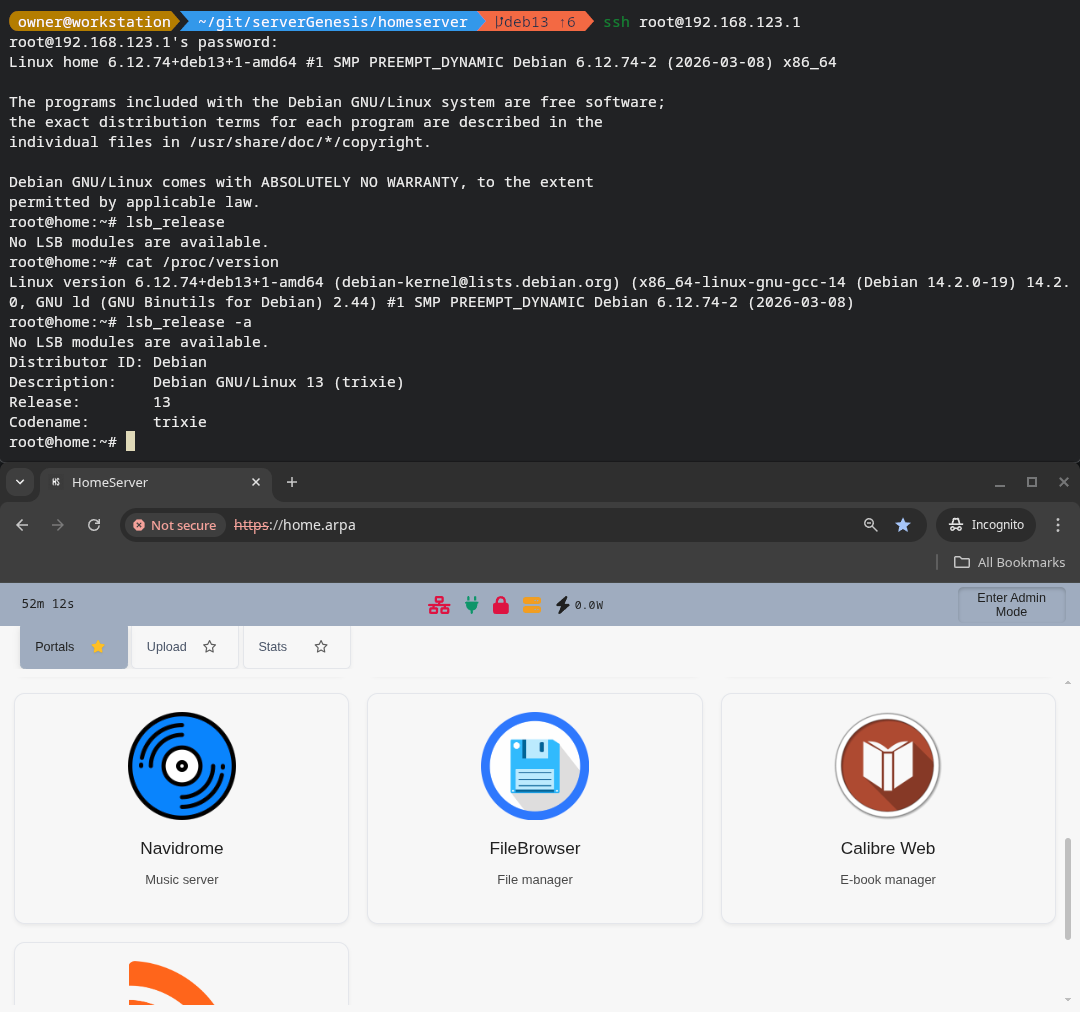Click the Not secure site info chip
Image resolution: width=1080 pixels, height=1012 pixels.
click(175, 525)
